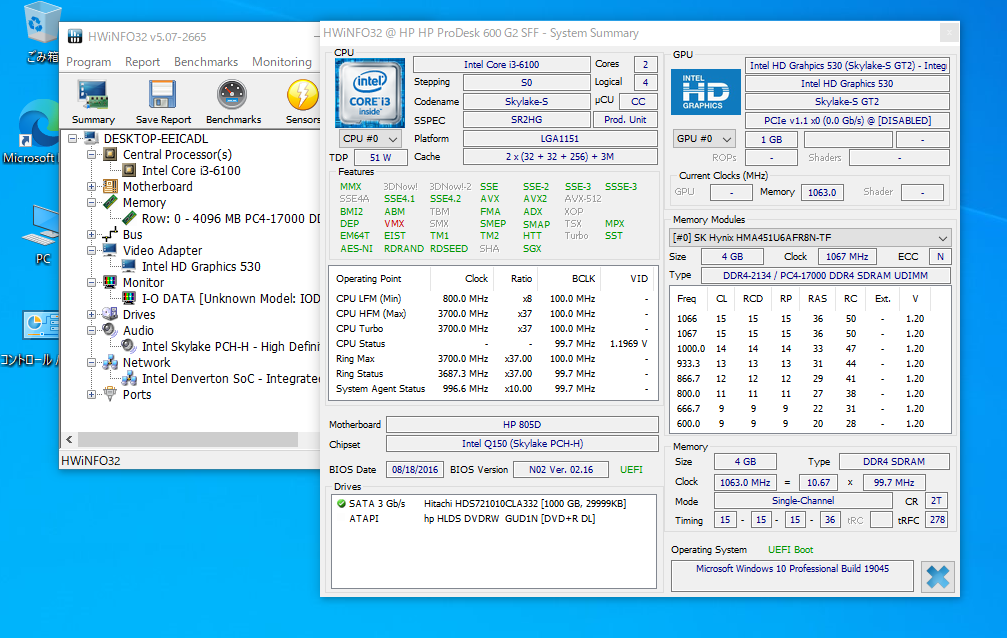
Task: Open the SK Hynix memory module dropdown
Action: 810,238
